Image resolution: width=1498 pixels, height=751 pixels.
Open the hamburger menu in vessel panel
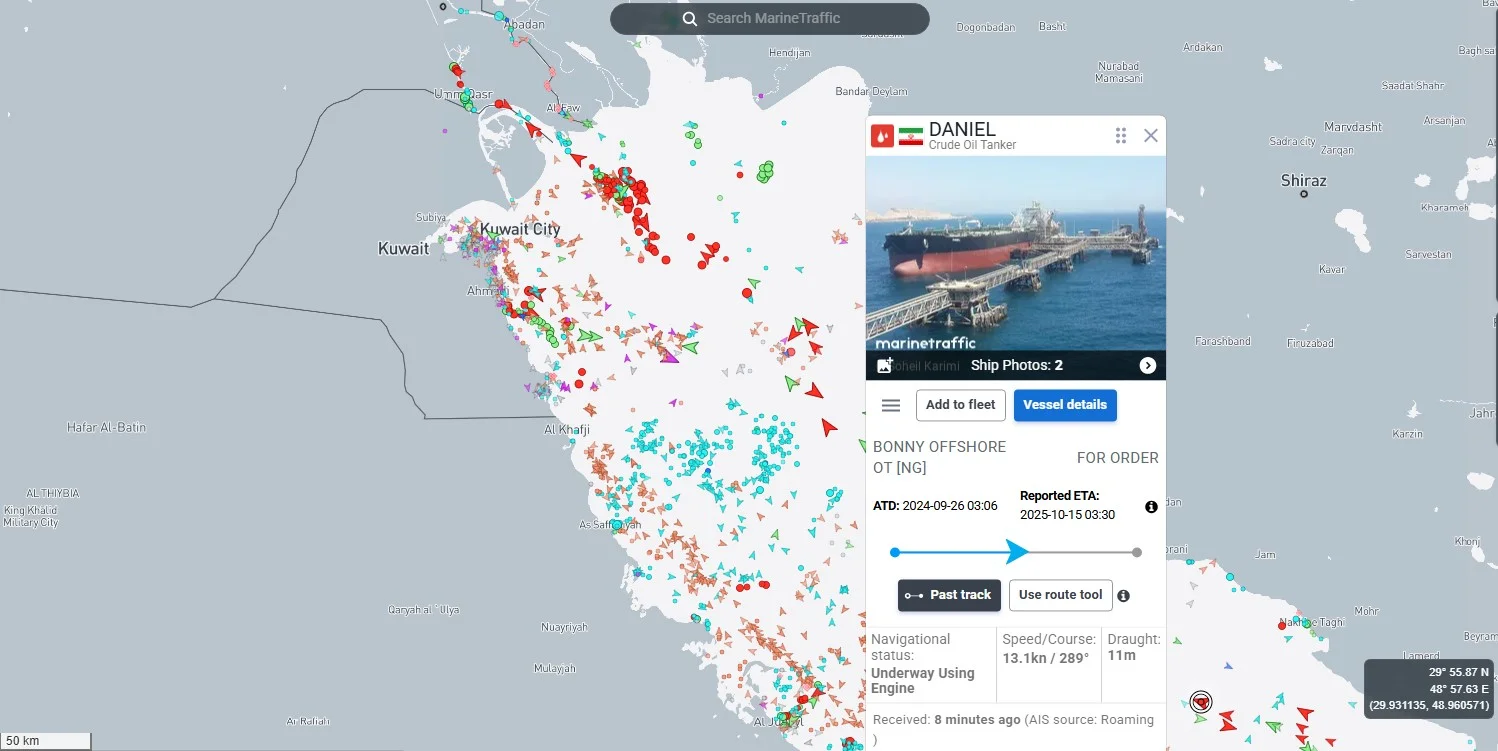click(x=891, y=405)
